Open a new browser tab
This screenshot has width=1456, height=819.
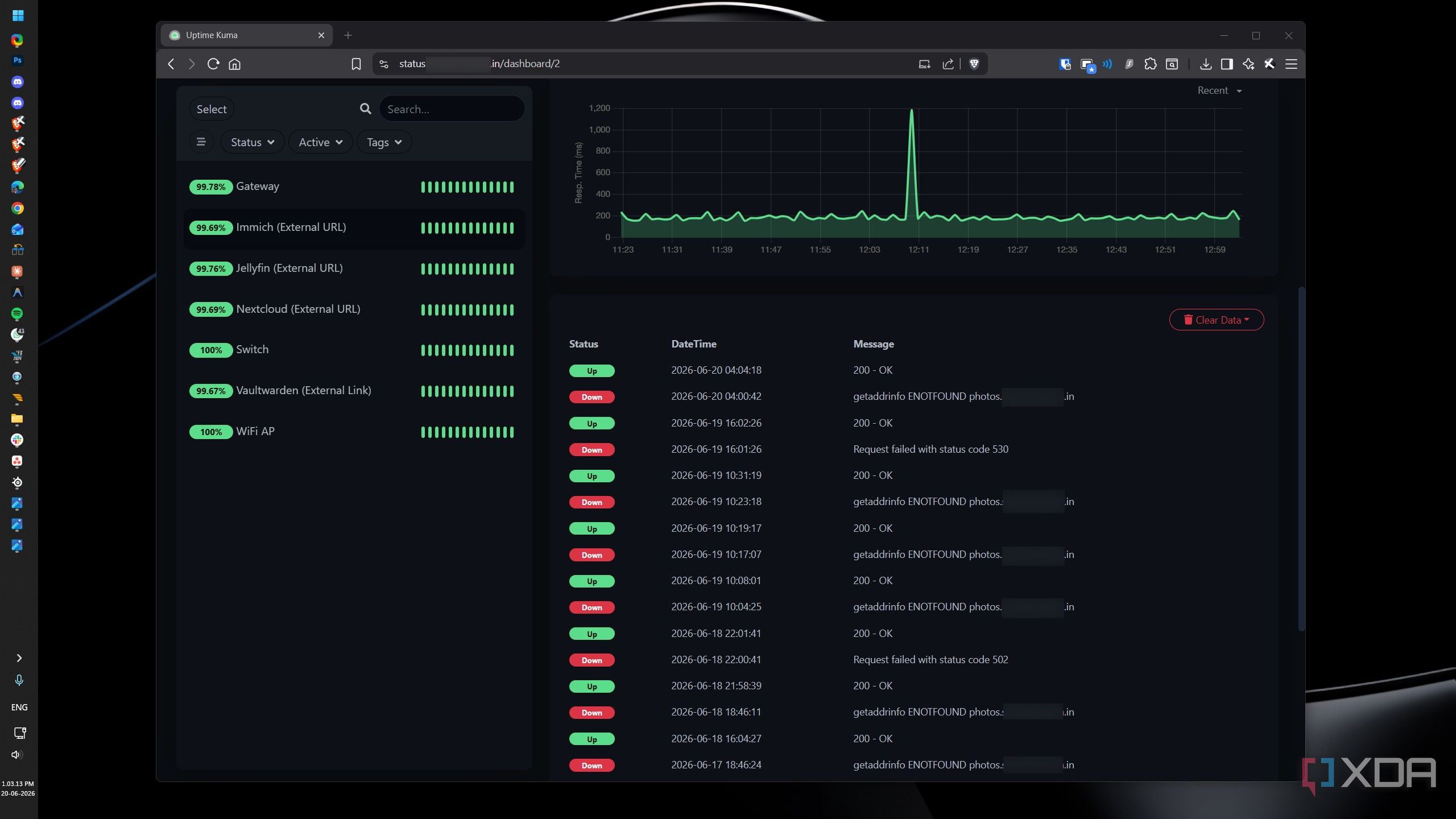[348, 35]
